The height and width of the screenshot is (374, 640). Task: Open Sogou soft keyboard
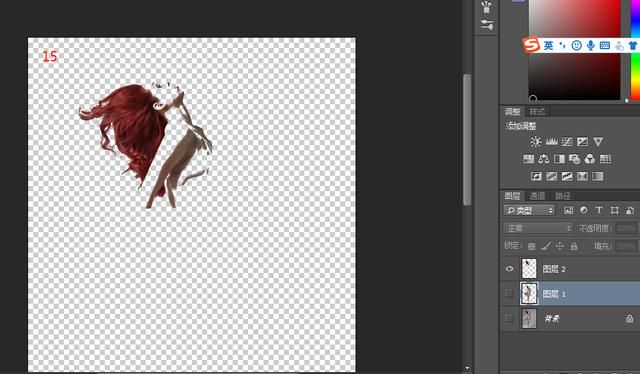(605, 45)
